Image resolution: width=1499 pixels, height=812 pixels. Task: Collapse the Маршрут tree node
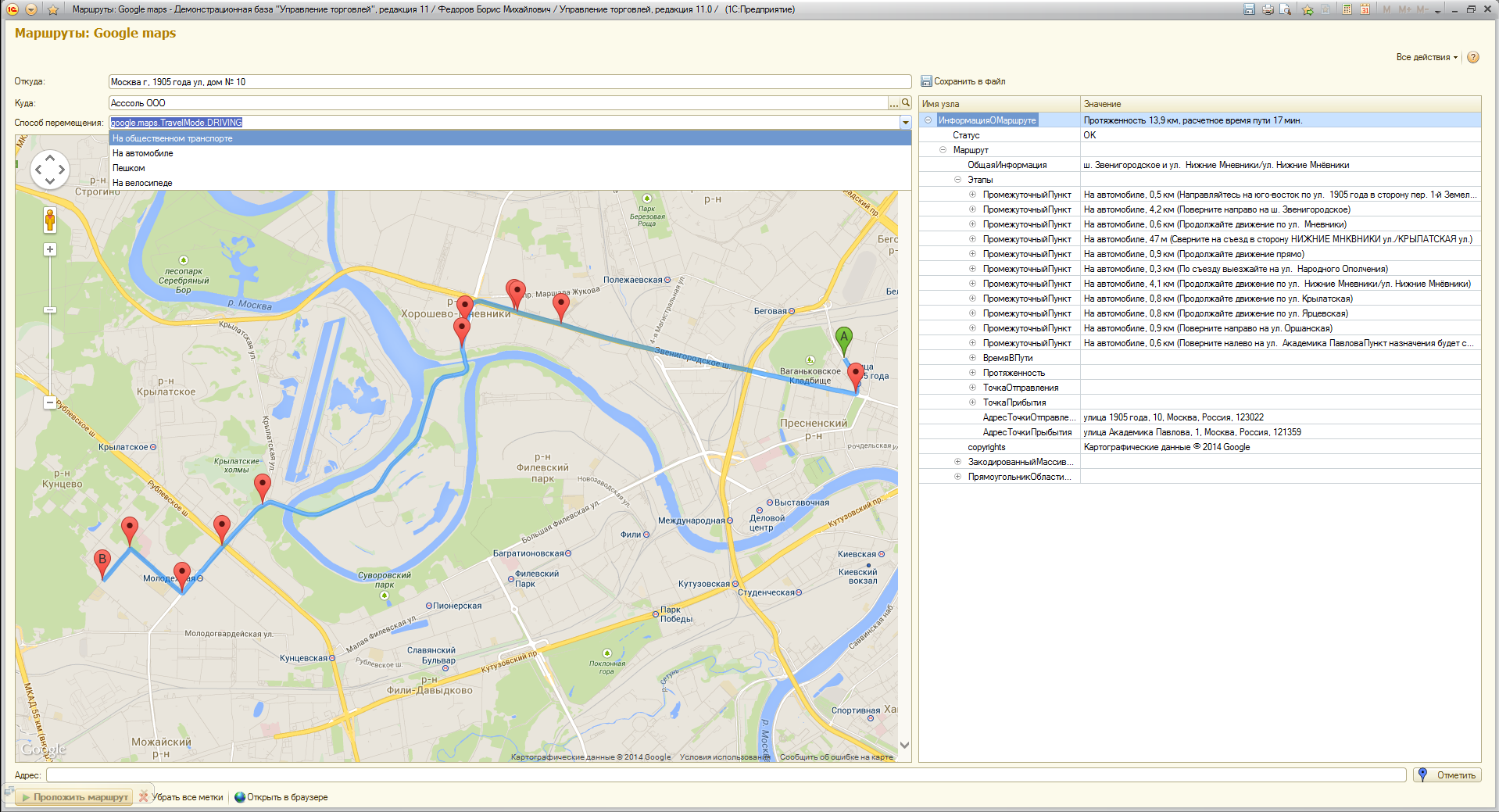click(x=943, y=150)
